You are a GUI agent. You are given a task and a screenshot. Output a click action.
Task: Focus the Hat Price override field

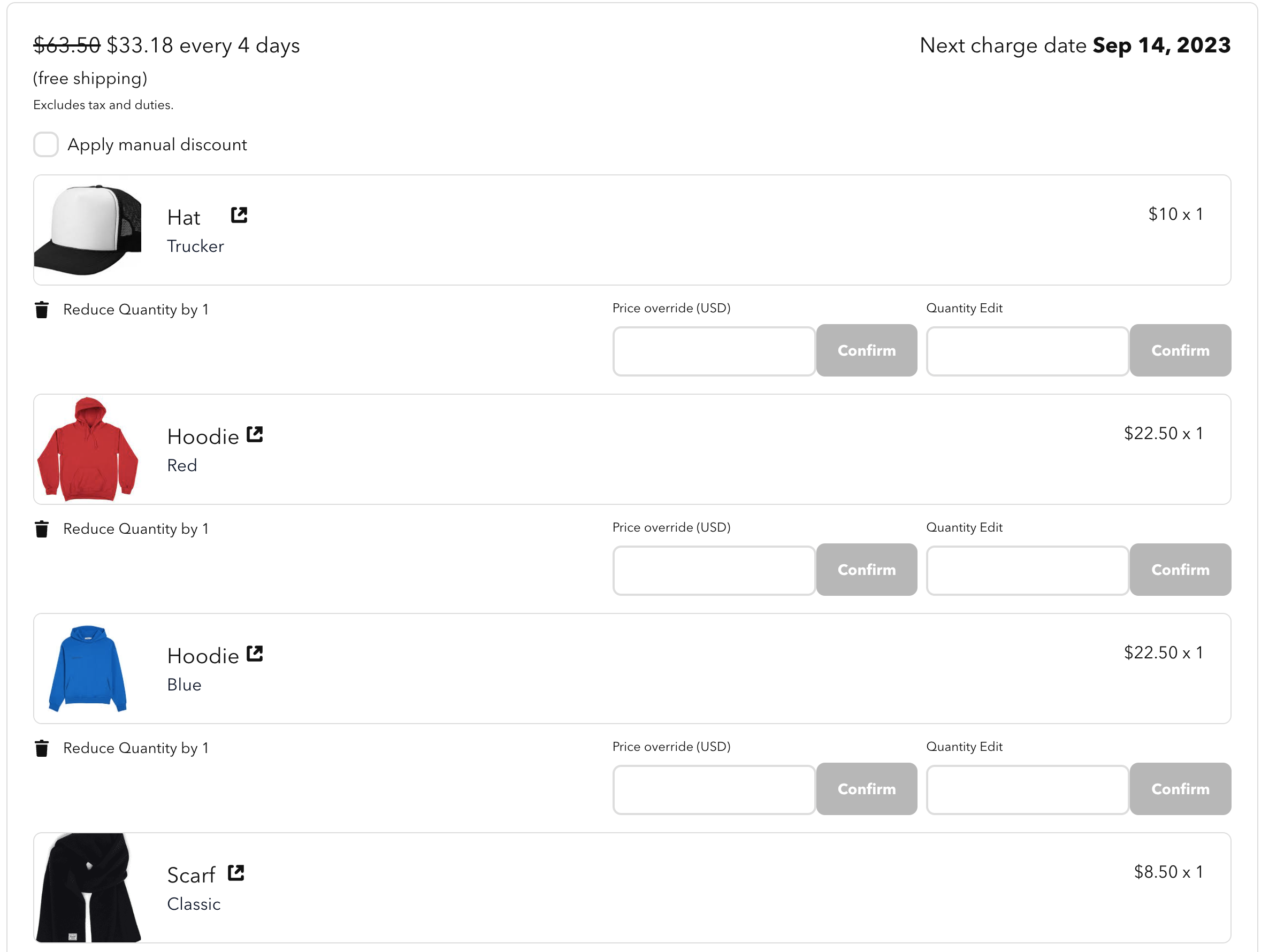point(714,351)
